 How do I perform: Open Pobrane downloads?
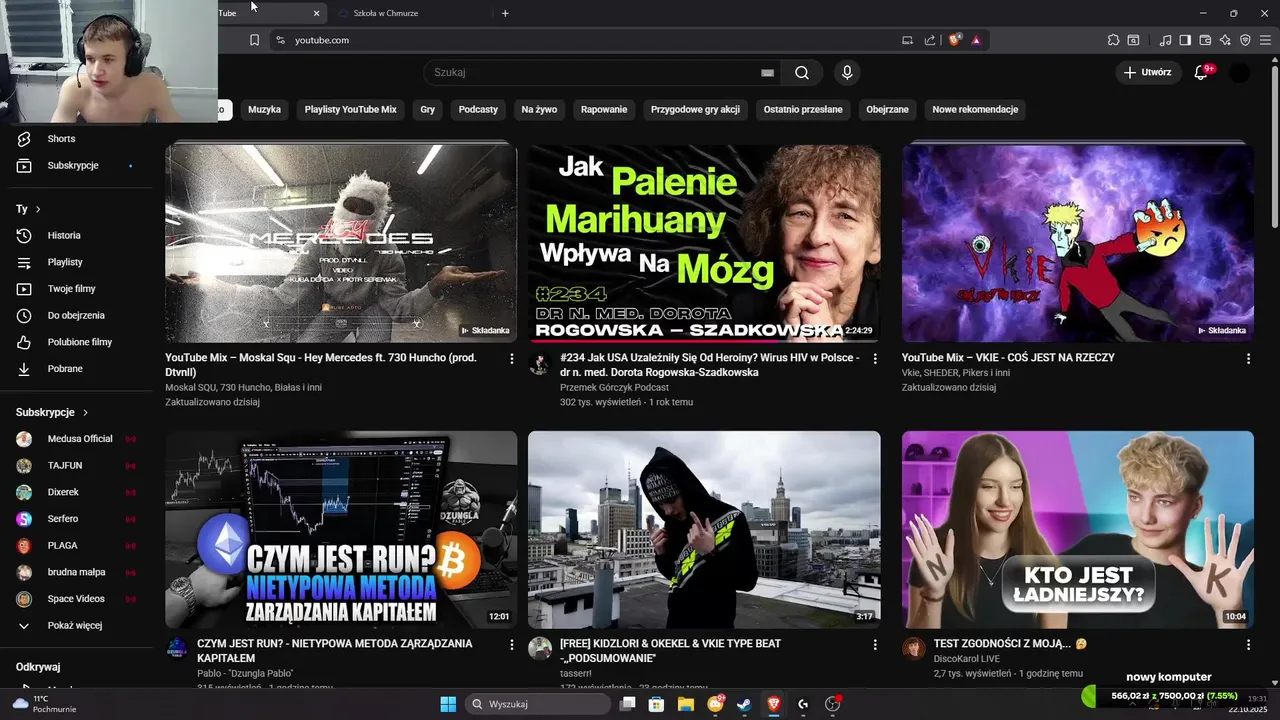[65, 369]
